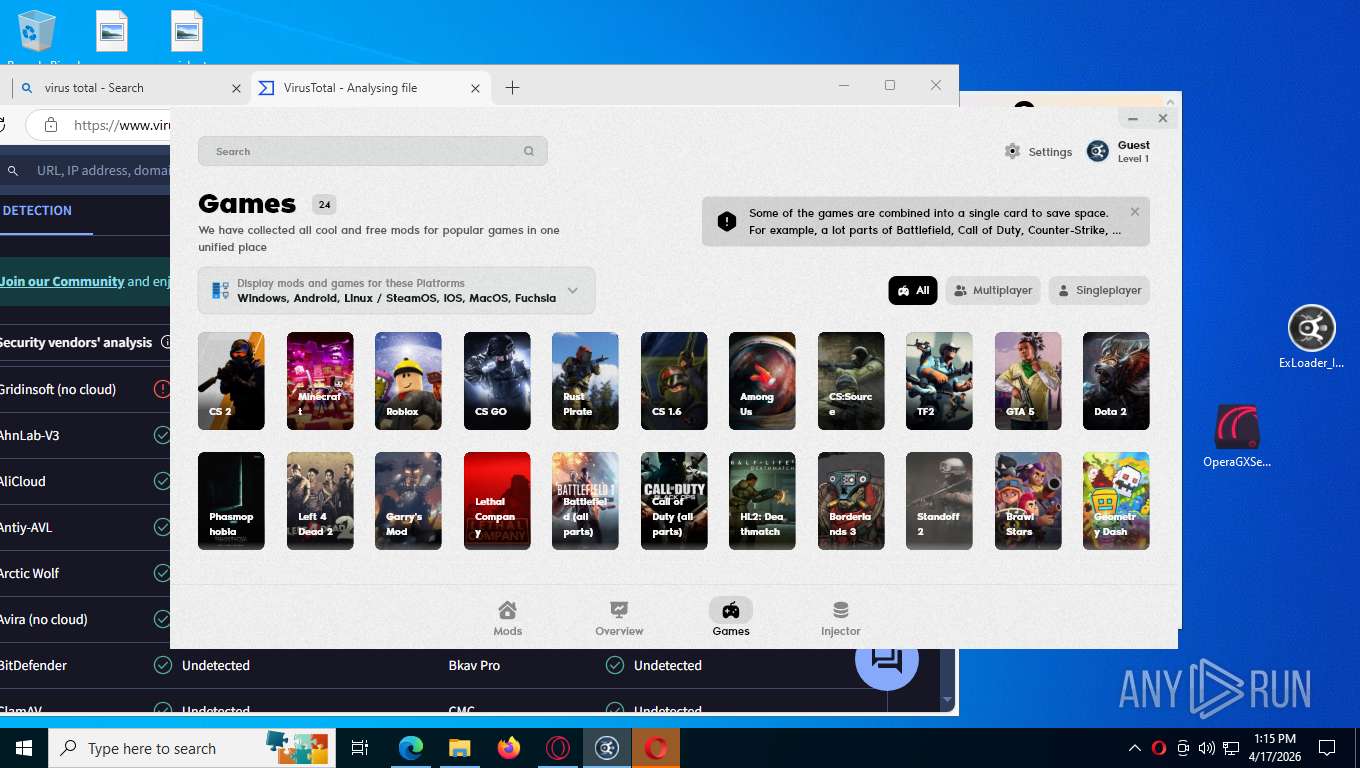Open the Dota 2 game card
This screenshot has width=1360, height=768.
click(x=1116, y=381)
